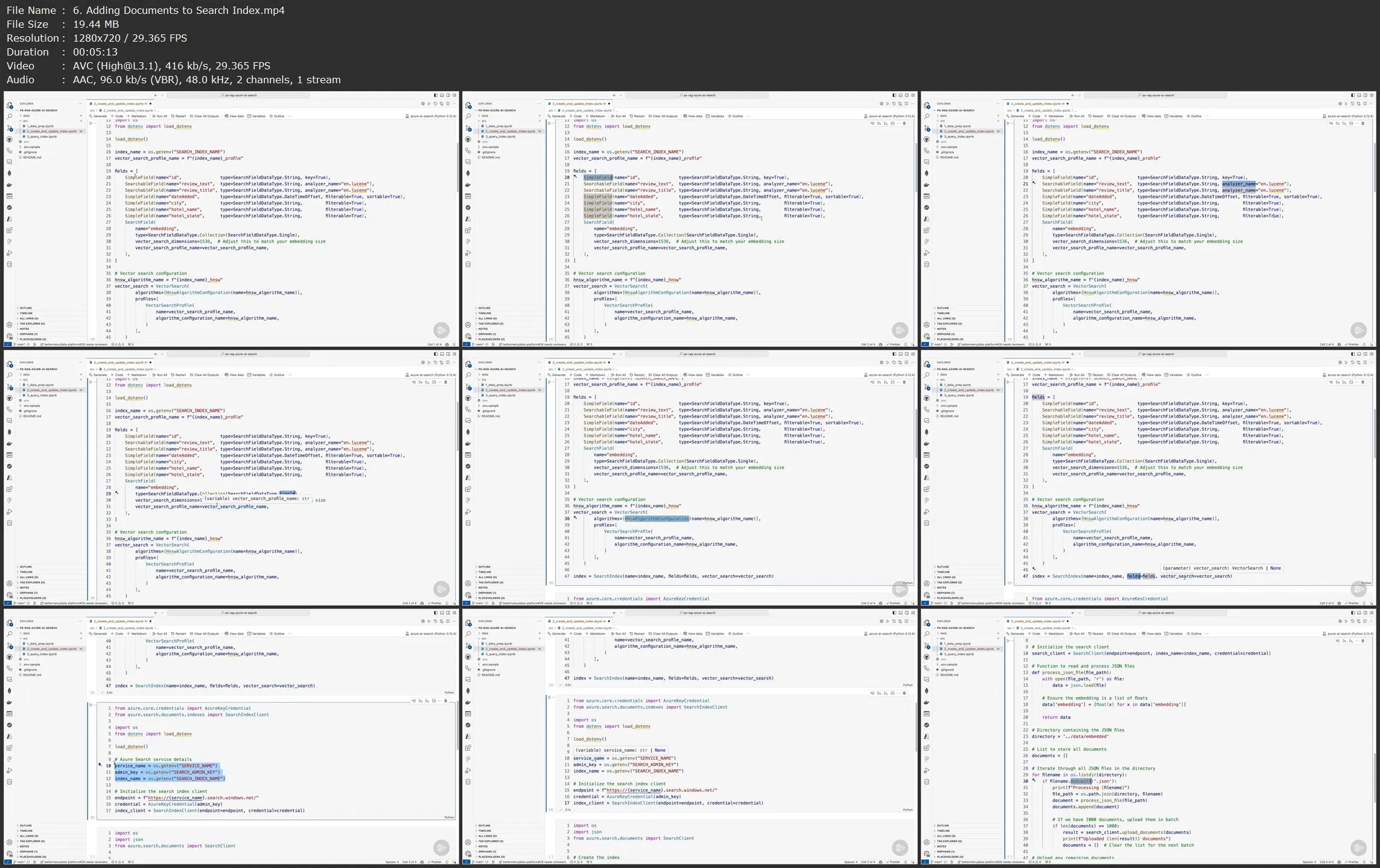This screenshot has height=868, width=1380.
Task: Open Testing checkmark icon in top-left frame
Action: click(10, 207)
